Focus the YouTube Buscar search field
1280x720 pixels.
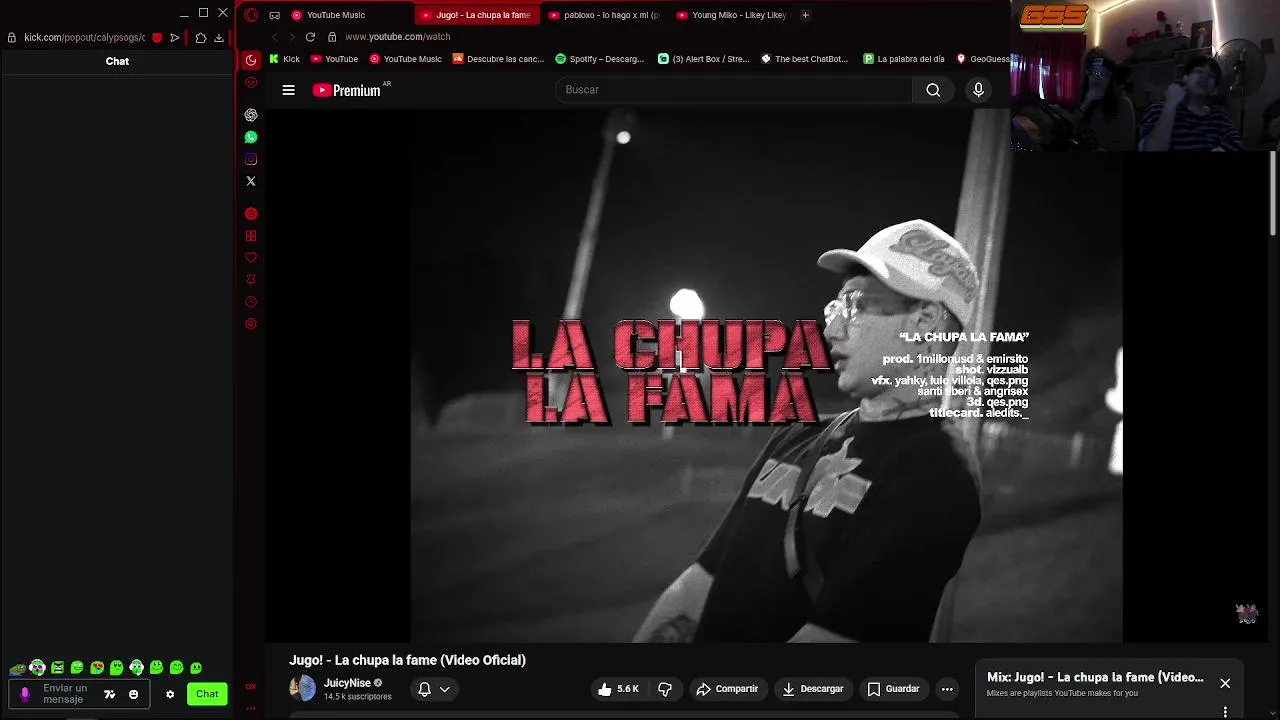733,90
